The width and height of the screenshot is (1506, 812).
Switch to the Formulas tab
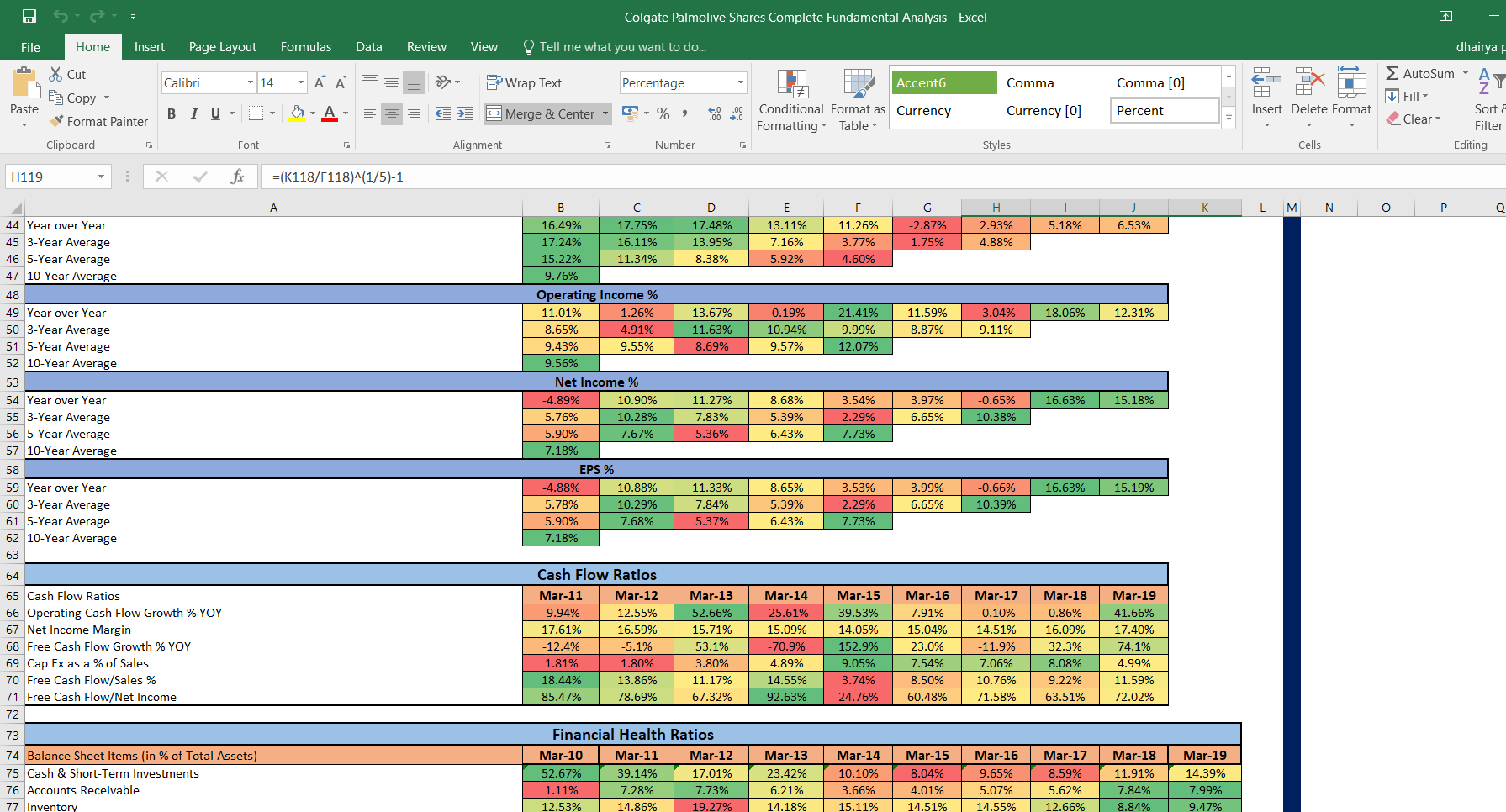click(306, 47)
